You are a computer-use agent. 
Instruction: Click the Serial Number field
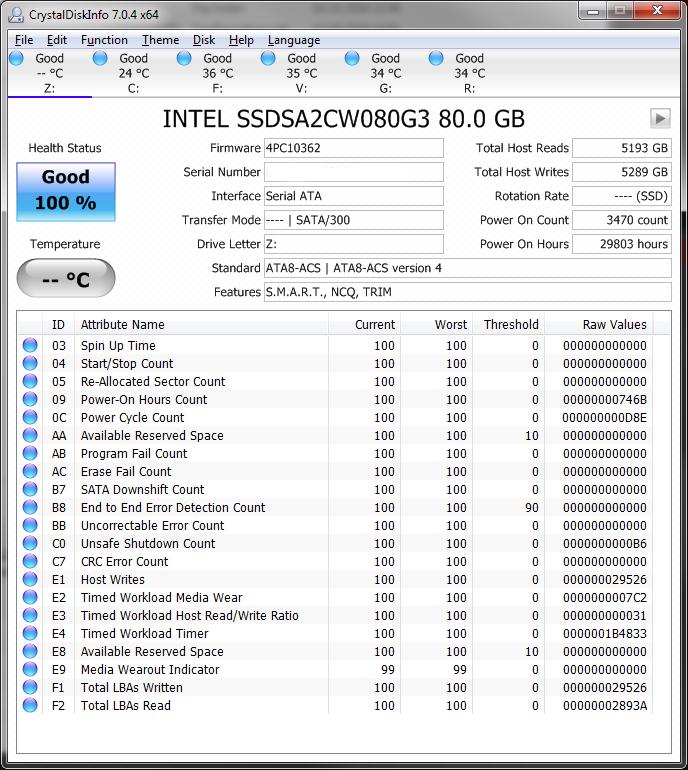[353, 172]
